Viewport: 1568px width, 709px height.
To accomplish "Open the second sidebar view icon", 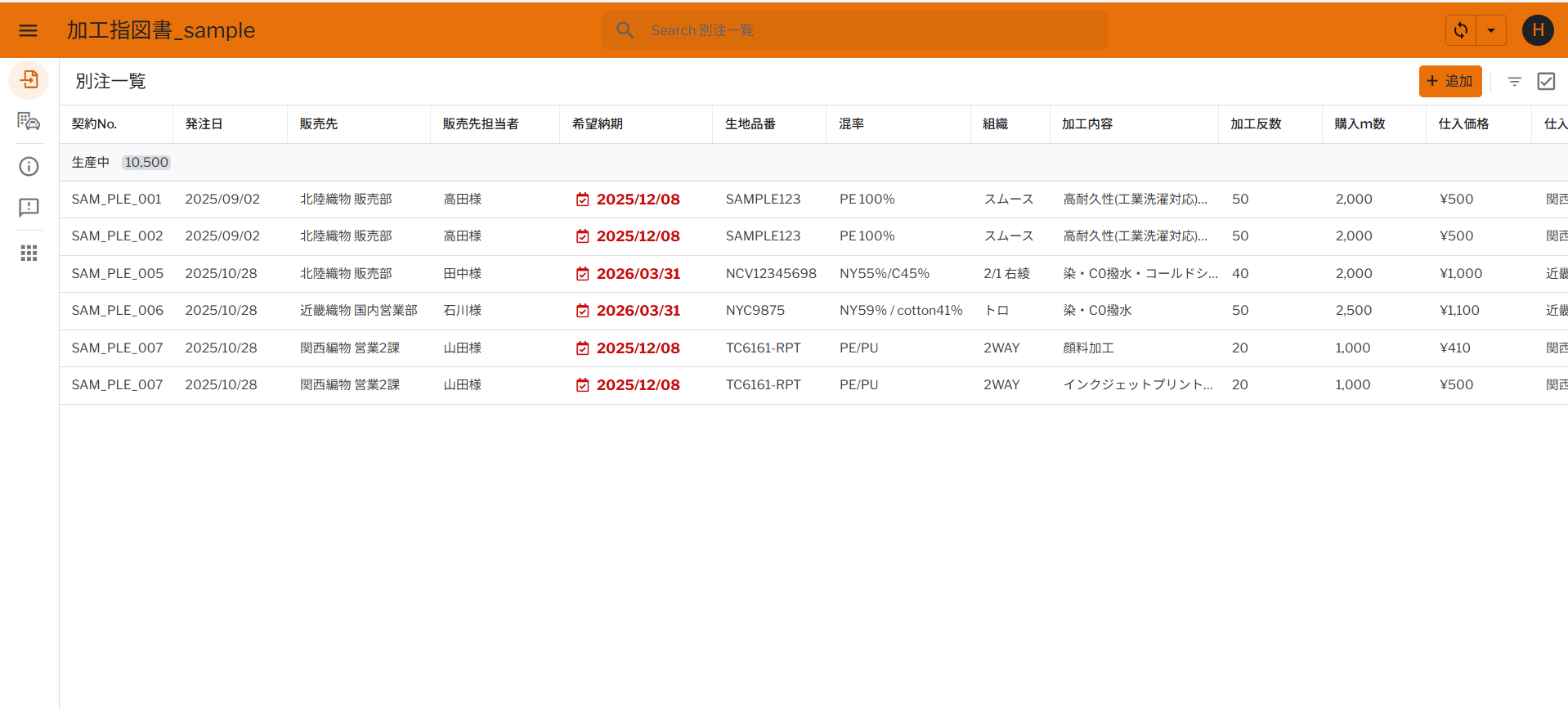I will coord(29,122).
